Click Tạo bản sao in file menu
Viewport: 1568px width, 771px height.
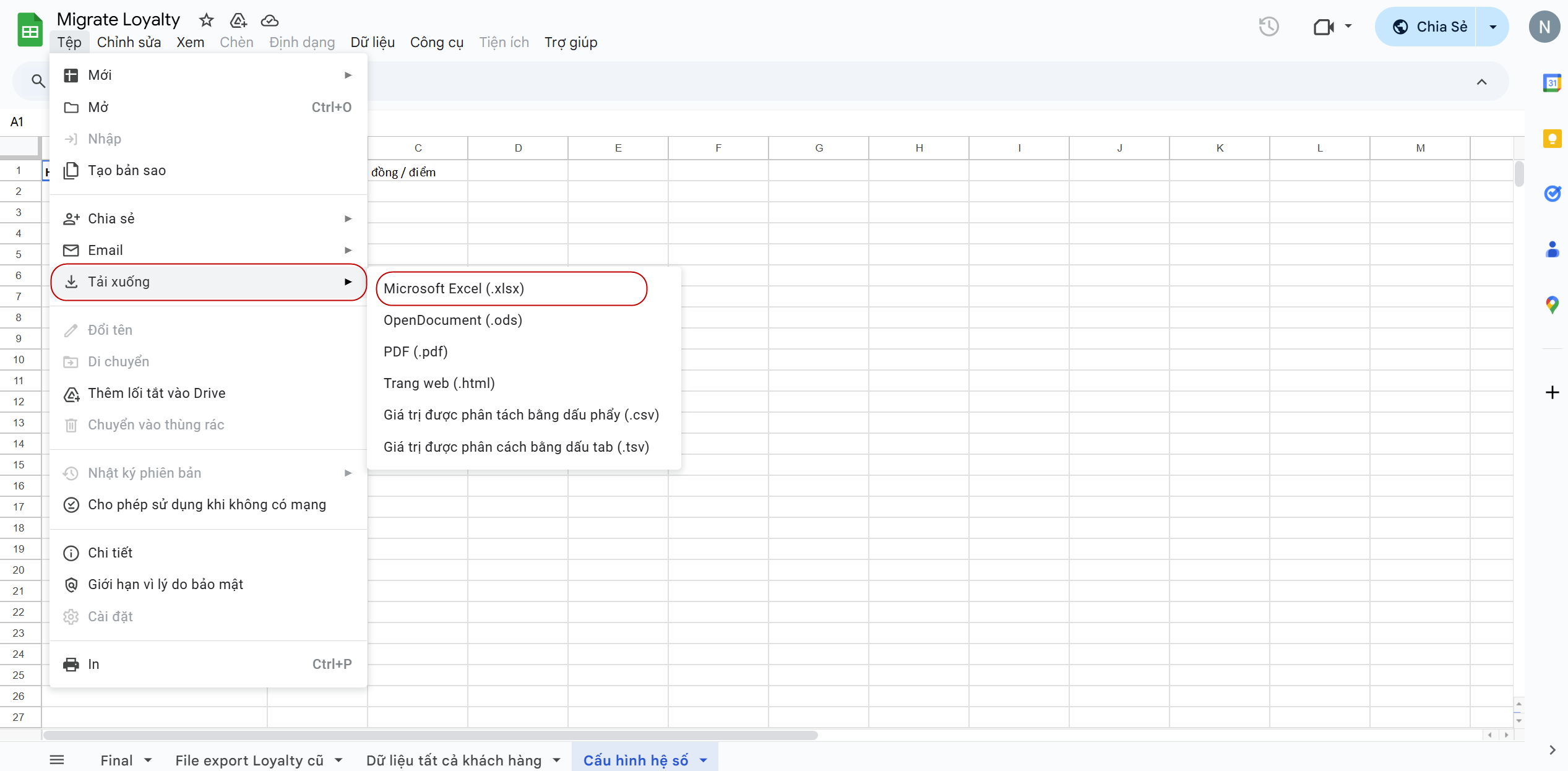[127, 171]
